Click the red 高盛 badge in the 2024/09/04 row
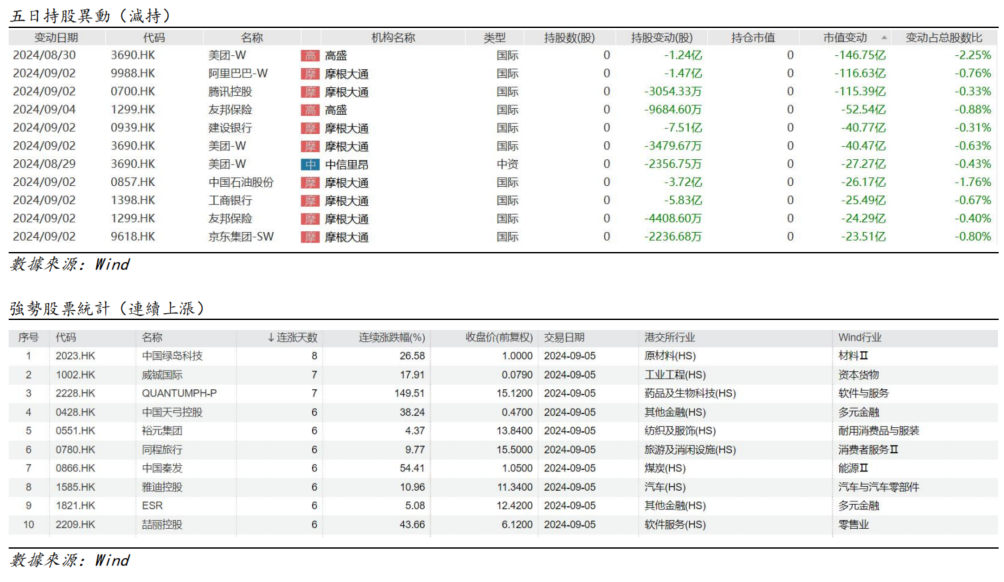 click(310, 110)
